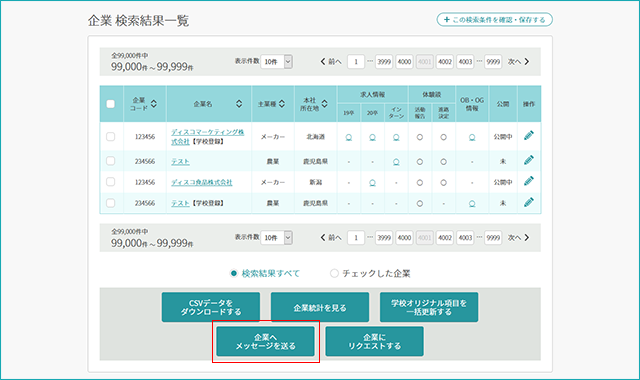Open ディスコマーケティング株式会社 company link
Screen dimensions: 640x380
coord(207,136)
